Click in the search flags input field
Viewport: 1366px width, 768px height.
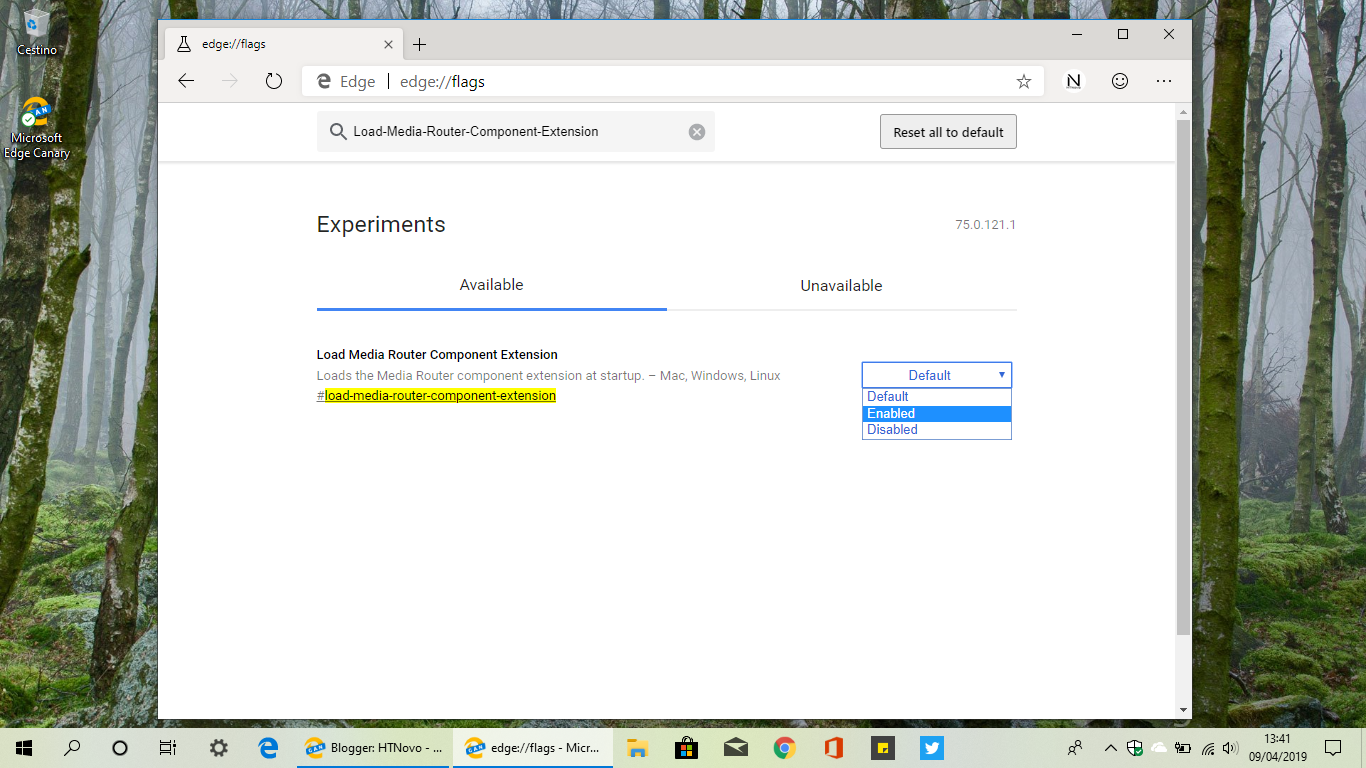click(x=500, y=131)
